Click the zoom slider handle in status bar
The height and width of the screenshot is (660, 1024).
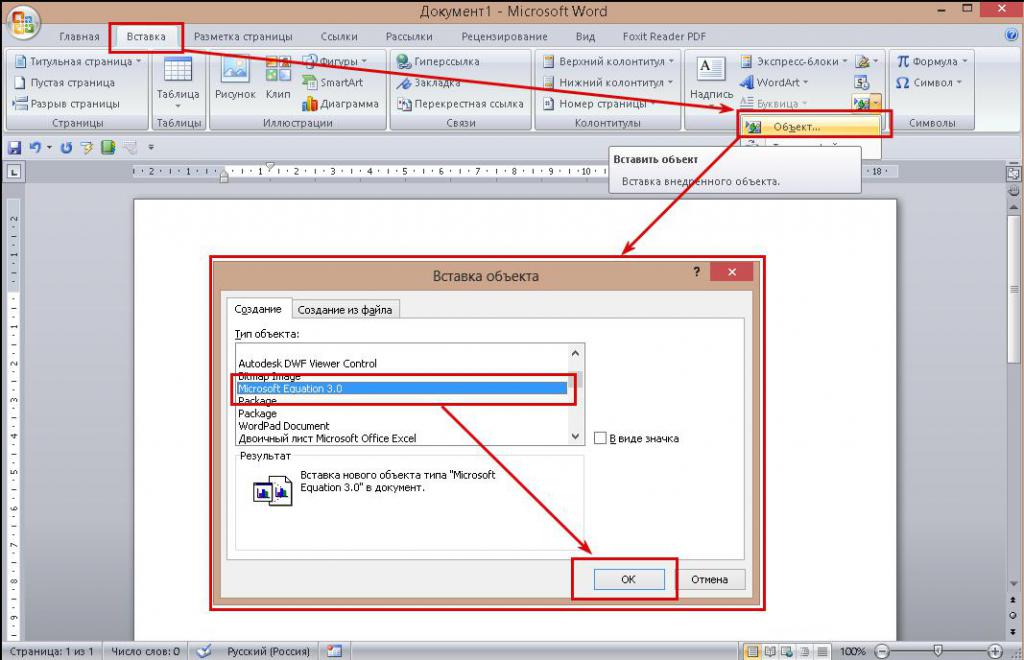click(937, 650)
